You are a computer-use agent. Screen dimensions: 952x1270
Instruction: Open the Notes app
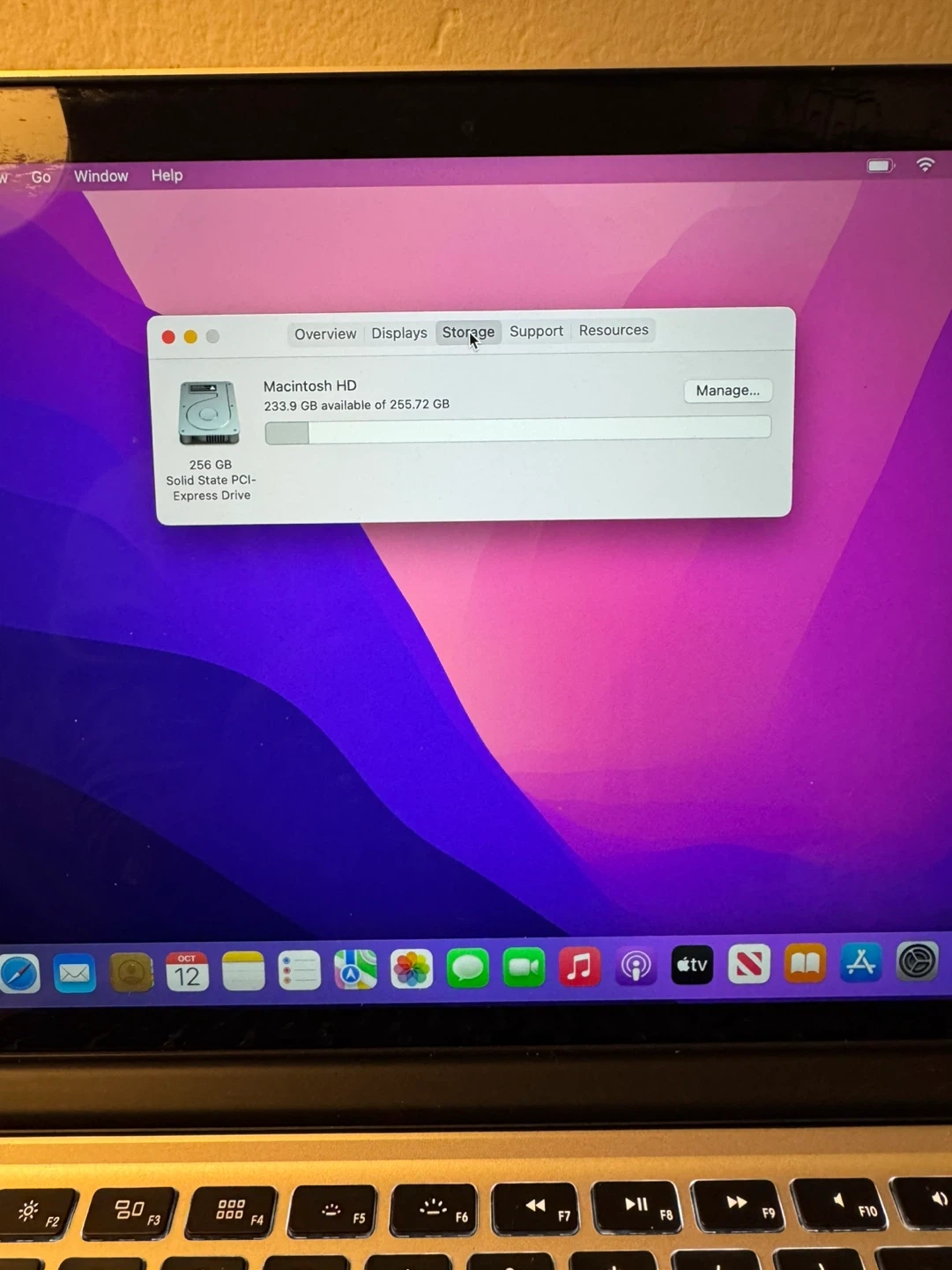(x=243, y=971)
